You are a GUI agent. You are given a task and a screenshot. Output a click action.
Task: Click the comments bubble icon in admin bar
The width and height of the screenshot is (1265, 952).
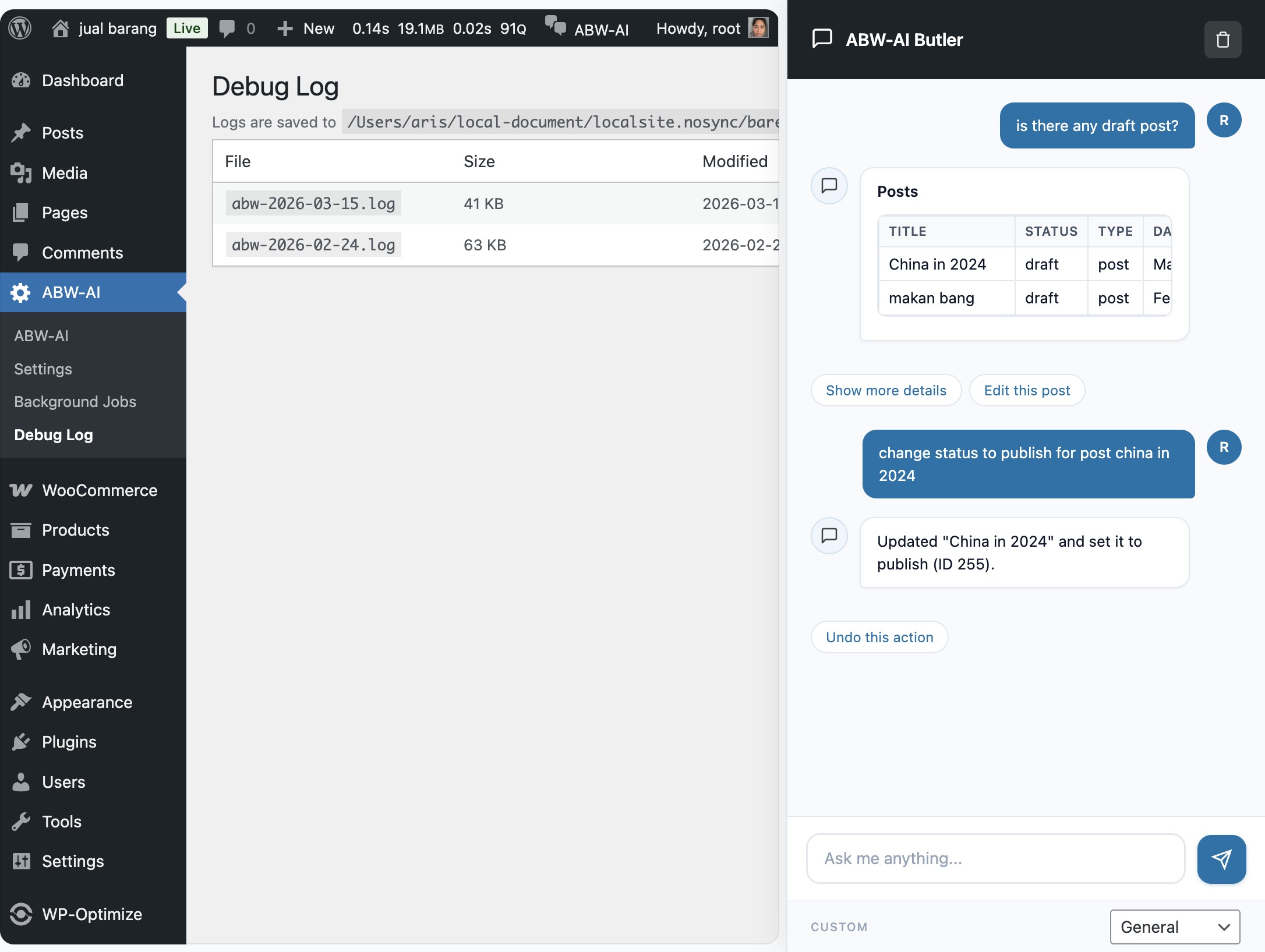[x=227, y=29]
